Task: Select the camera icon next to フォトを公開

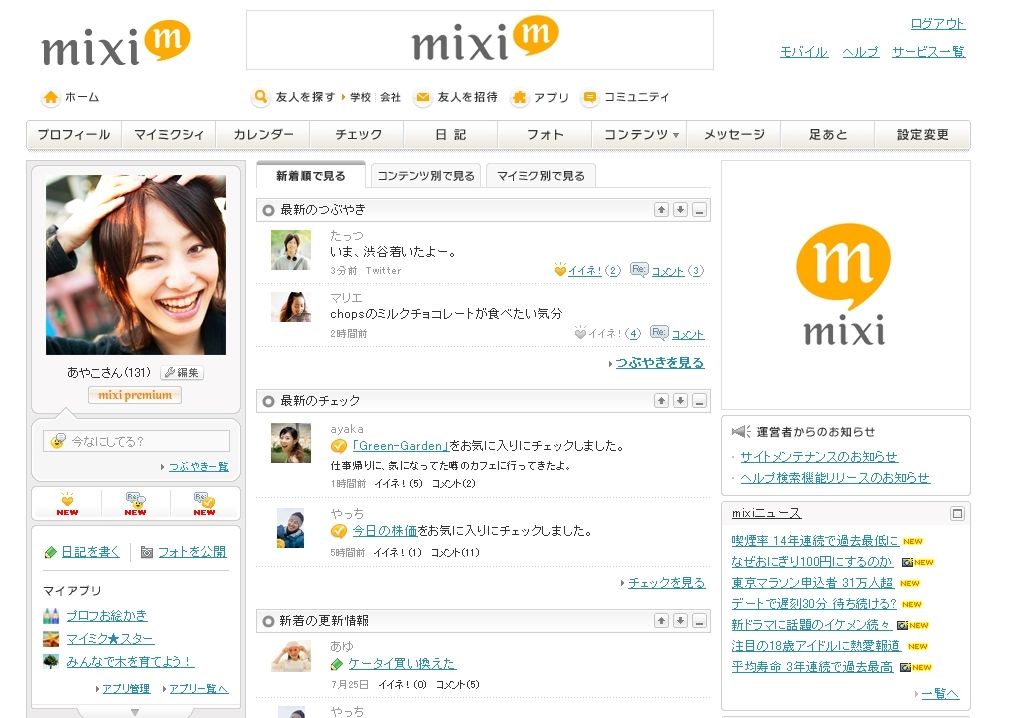Action: click(x=145, y=552)
